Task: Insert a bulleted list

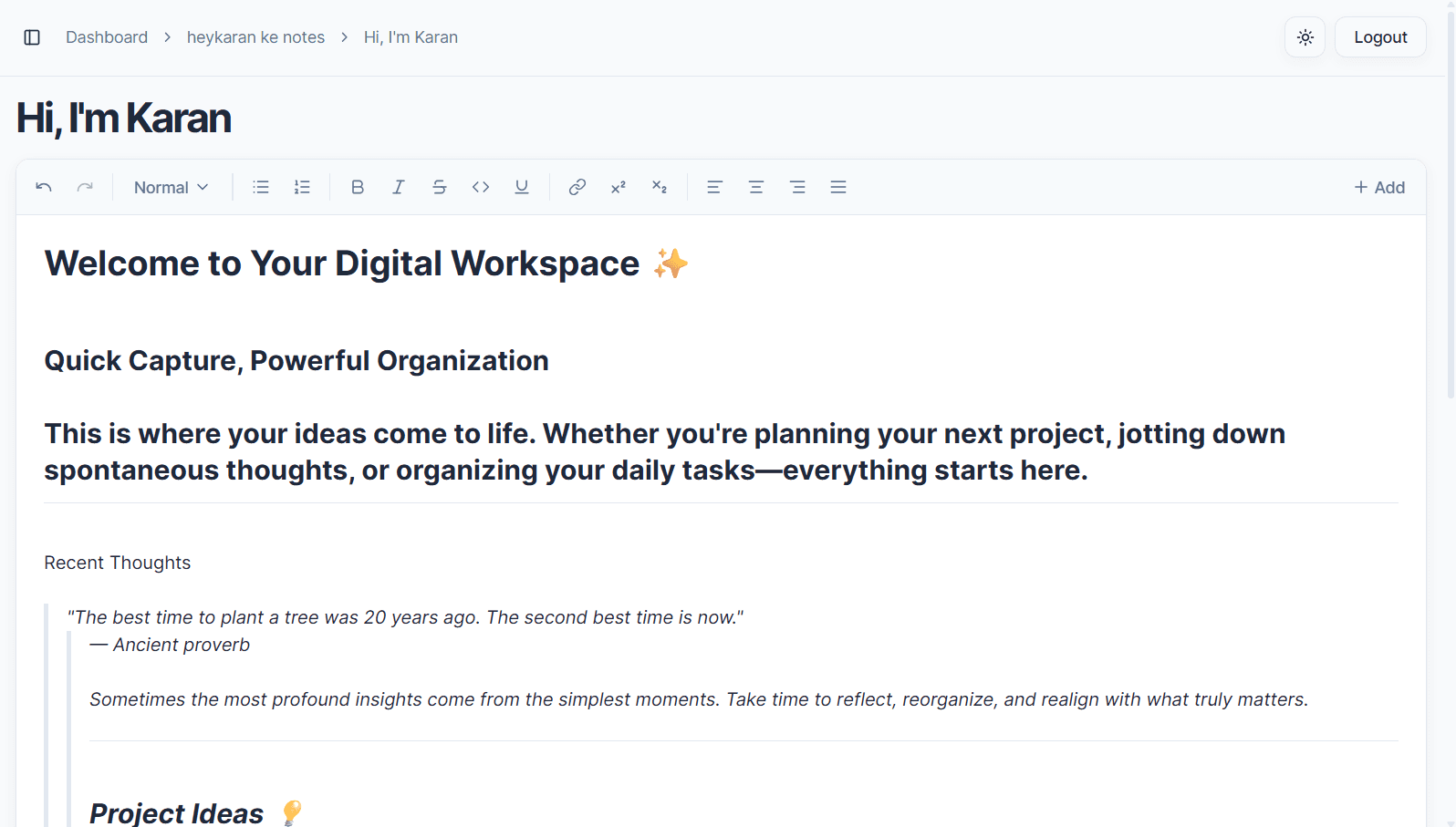Action: click(261, 187)
